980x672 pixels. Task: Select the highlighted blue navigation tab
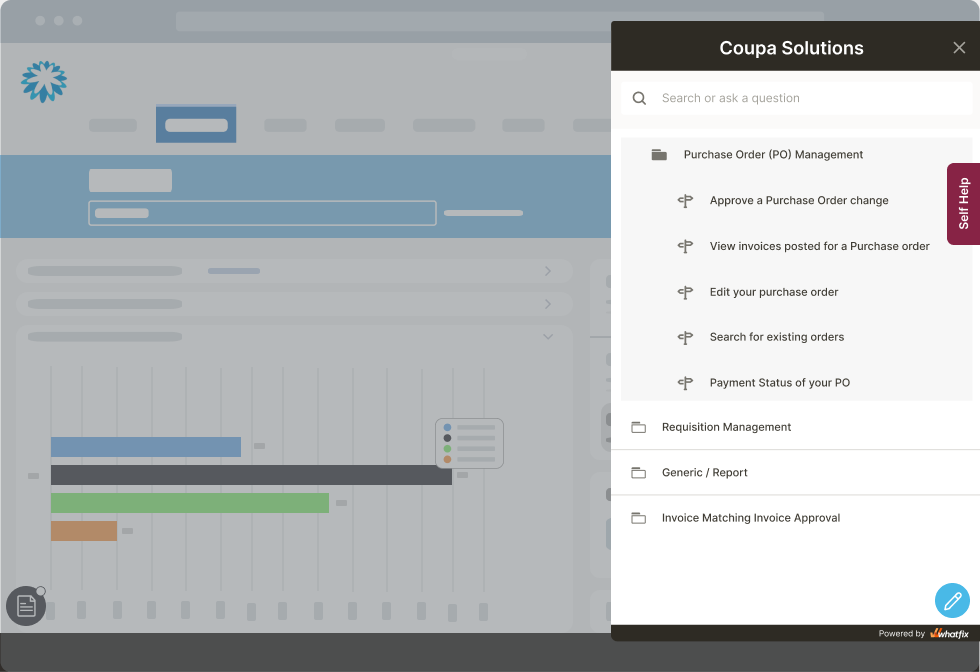click(x=196, y=124)
